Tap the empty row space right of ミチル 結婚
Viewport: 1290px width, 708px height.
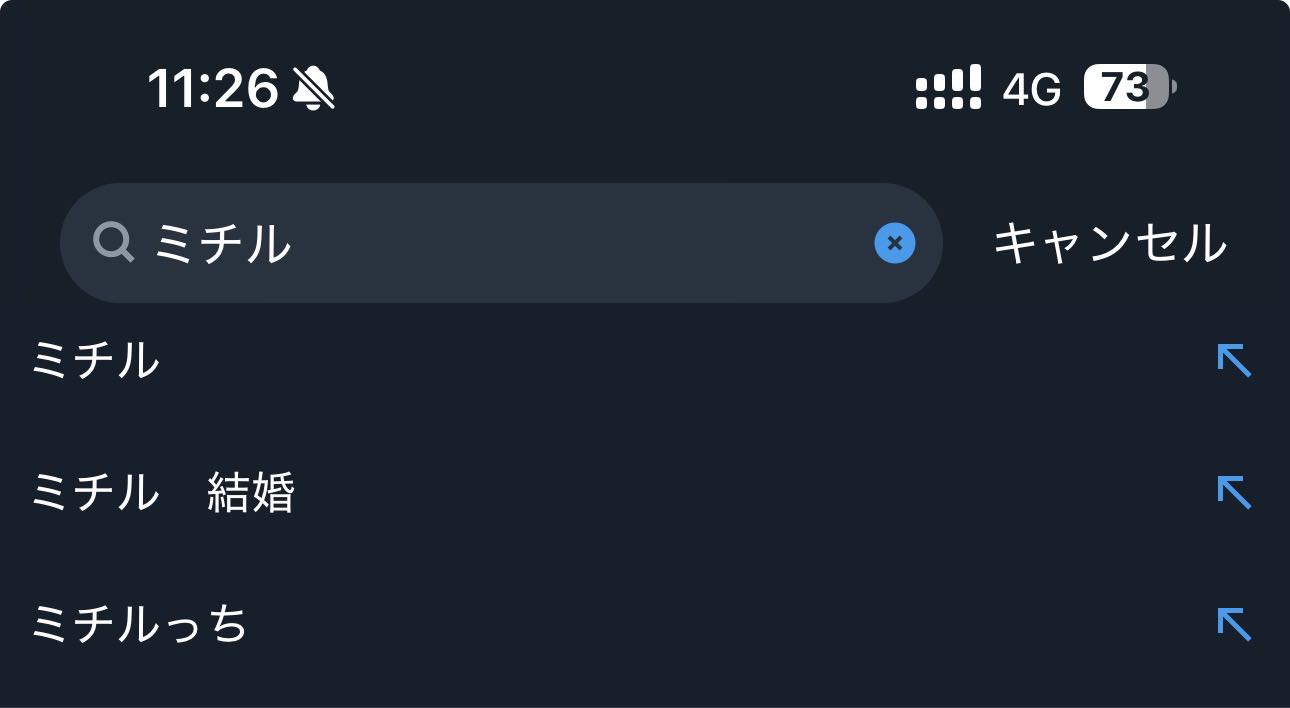point(750,493)
